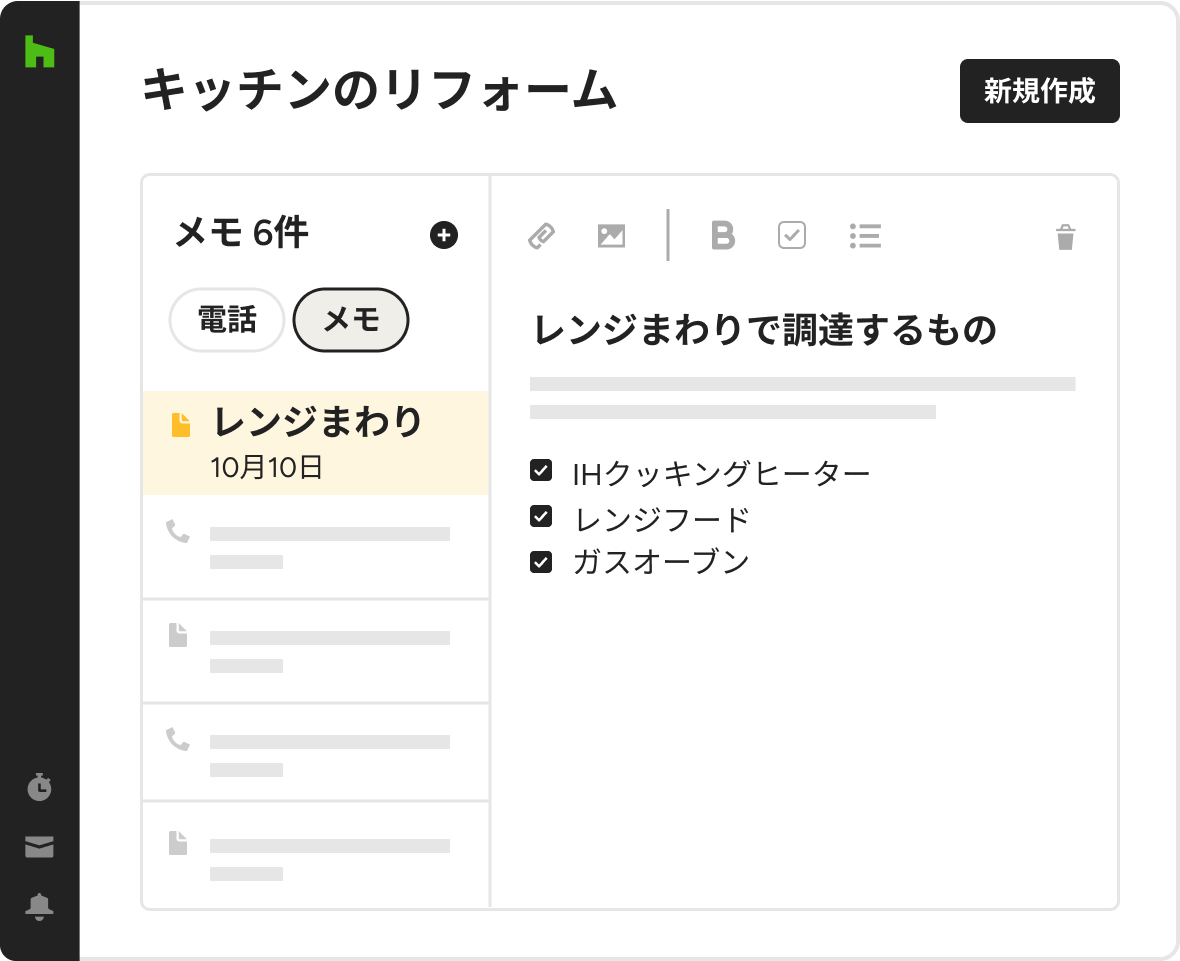This screenshot has width=1180, height=961.
Task: Insert a checkbox using the checklist icon
Action: click(x=792, y=235)
